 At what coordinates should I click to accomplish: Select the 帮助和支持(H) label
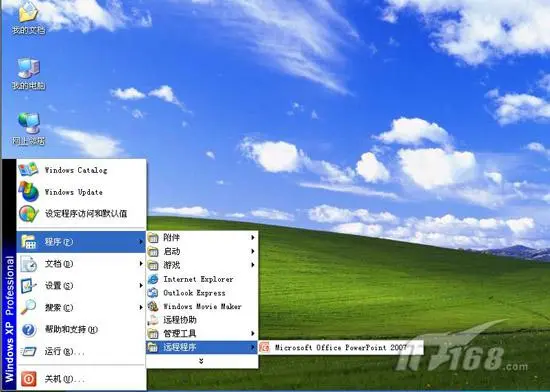pyautogui.click(x=72, y=330)
